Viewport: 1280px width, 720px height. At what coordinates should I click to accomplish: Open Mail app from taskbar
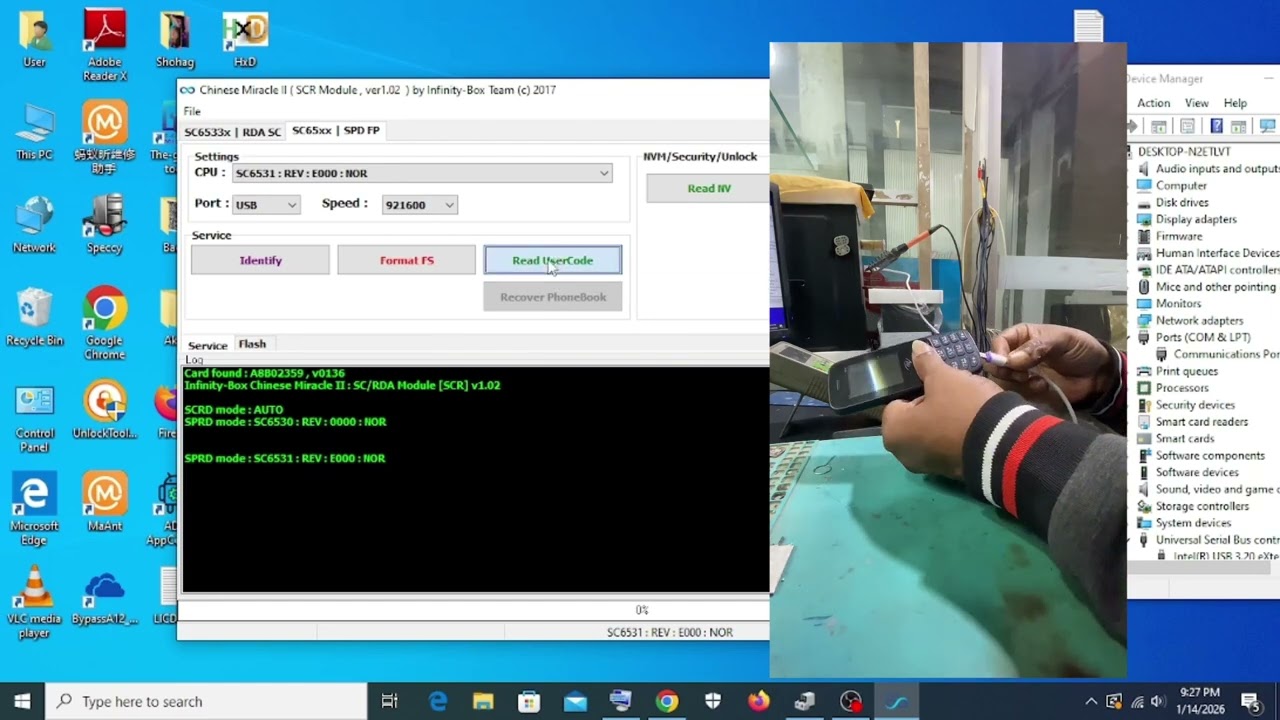(575, 701)
